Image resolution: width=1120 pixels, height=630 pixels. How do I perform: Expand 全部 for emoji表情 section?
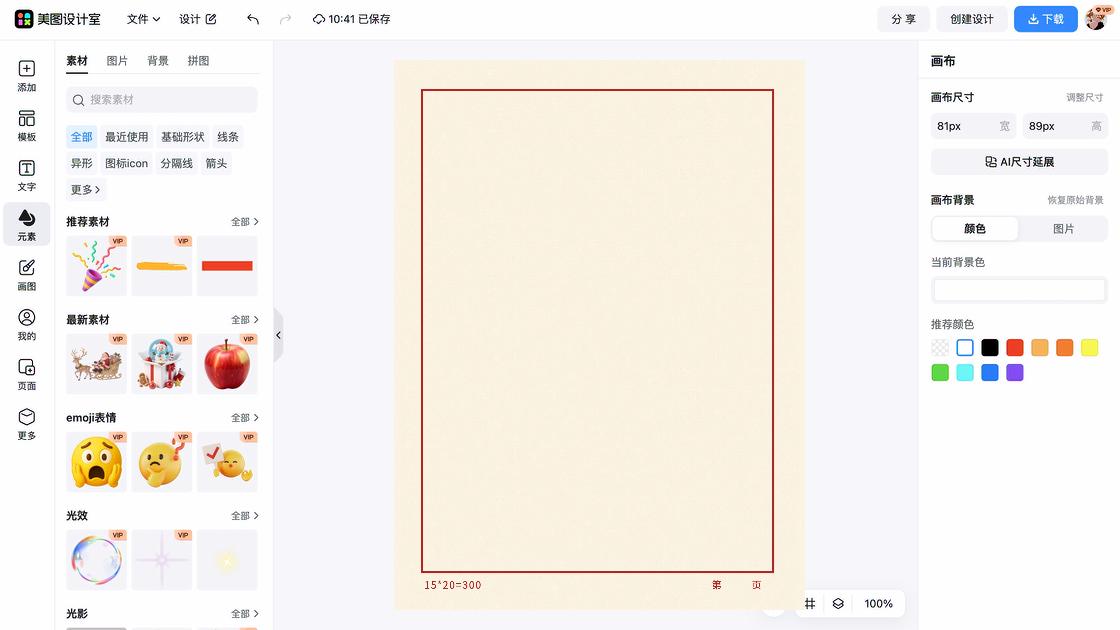coord(245,418)
